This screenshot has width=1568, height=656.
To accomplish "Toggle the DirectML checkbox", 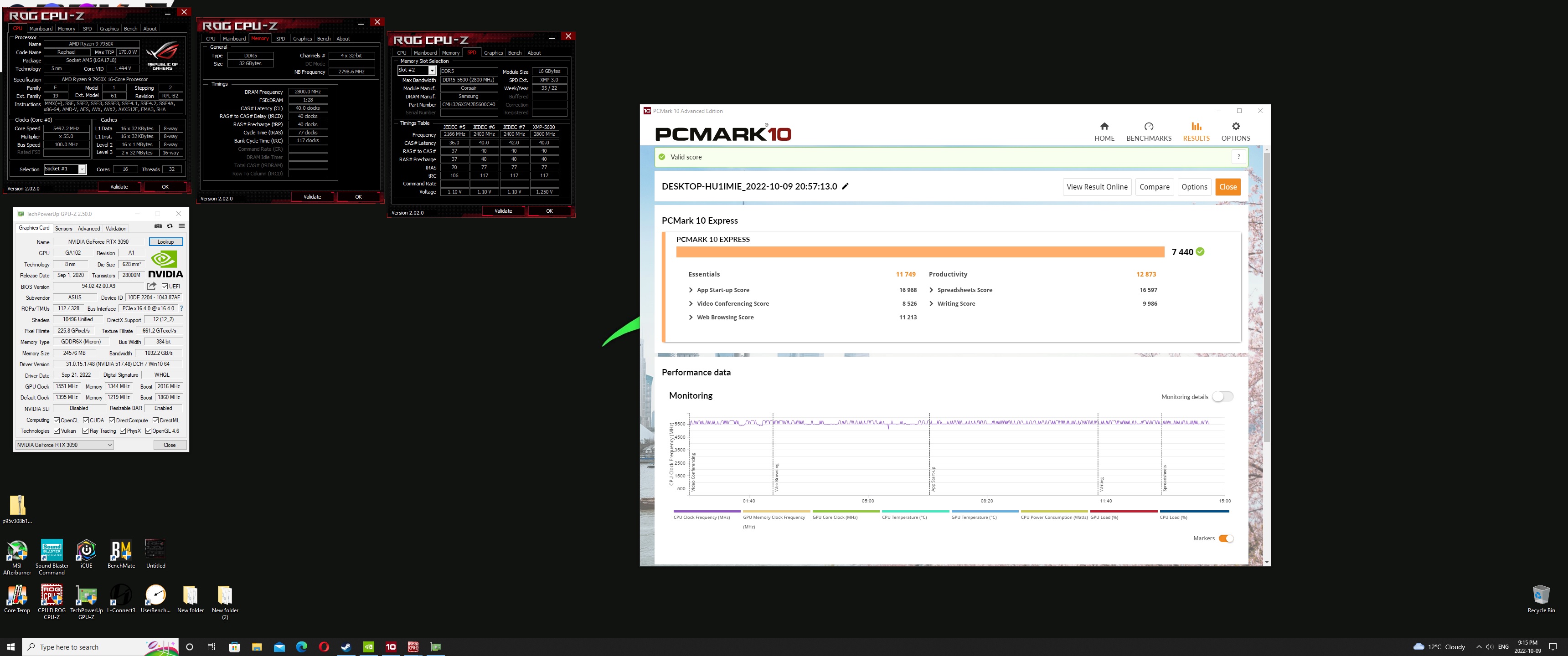I will tap(156, 420).
